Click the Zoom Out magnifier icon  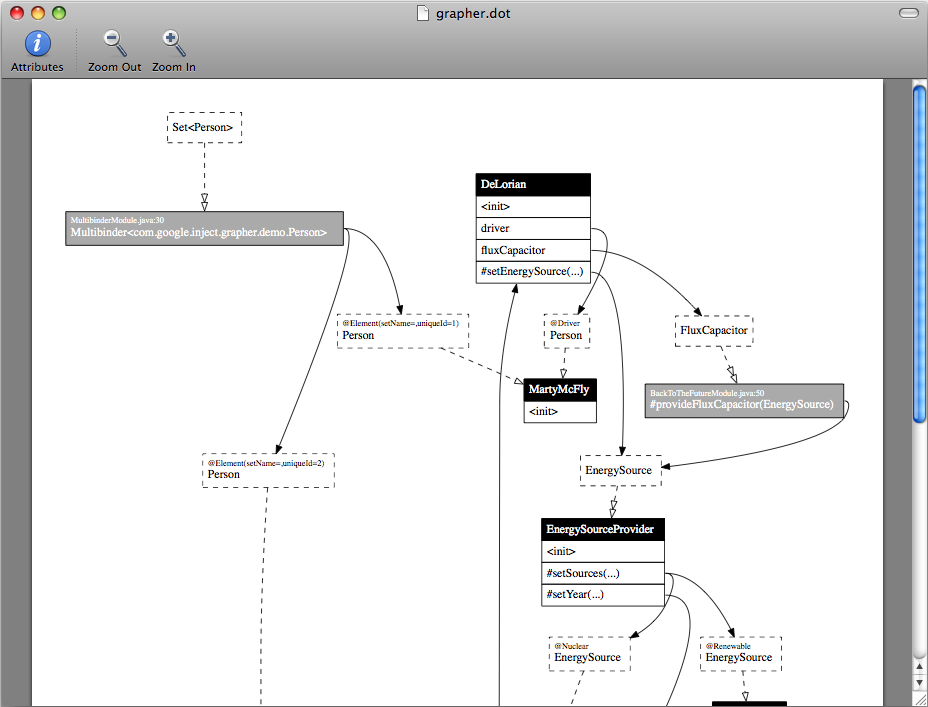point(114,44)
